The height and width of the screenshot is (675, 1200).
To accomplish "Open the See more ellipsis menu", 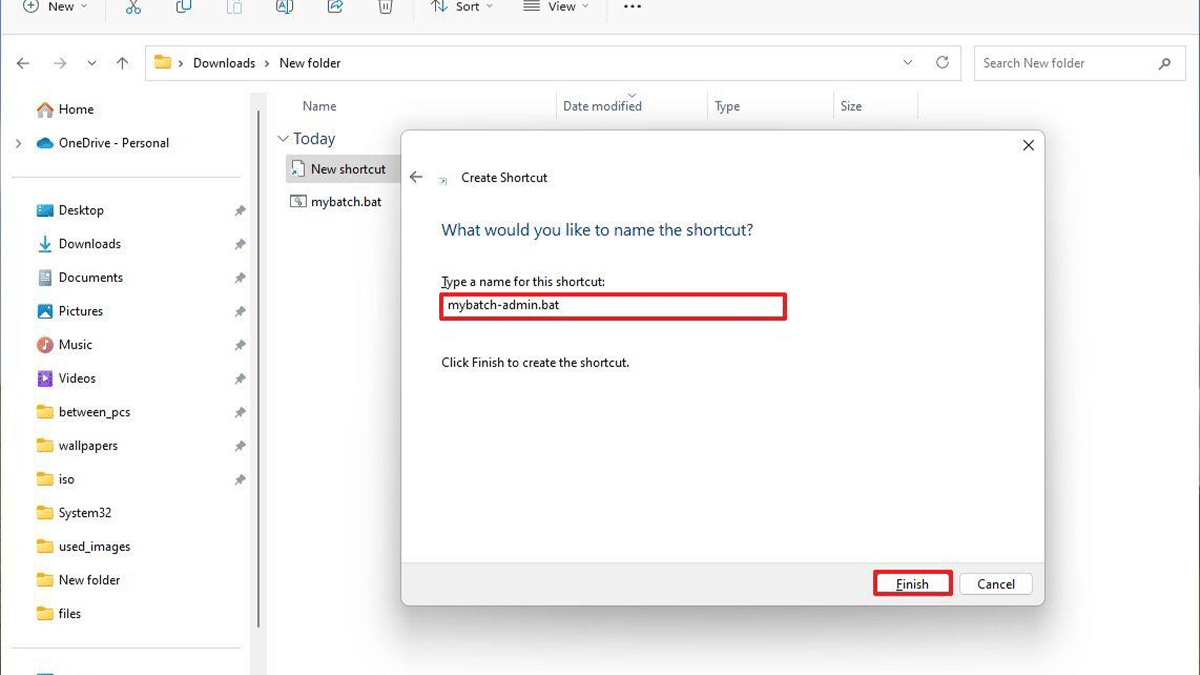I will [x=632, y=7].
